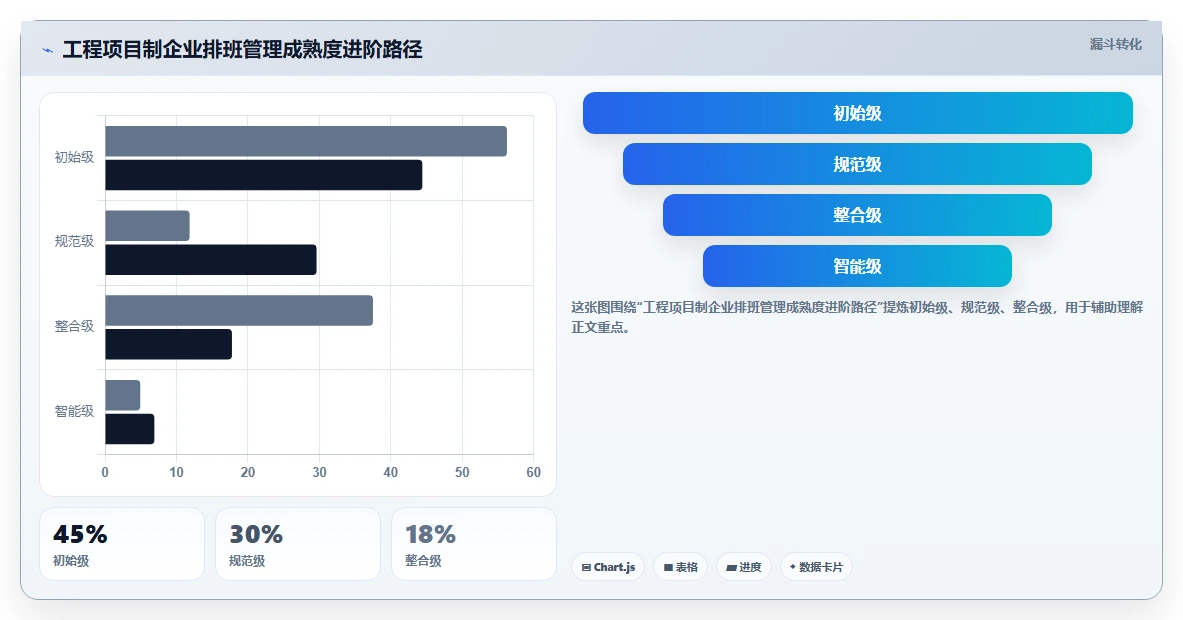Click the dark navy bar for 智能级 in chart

pos(130,428)
